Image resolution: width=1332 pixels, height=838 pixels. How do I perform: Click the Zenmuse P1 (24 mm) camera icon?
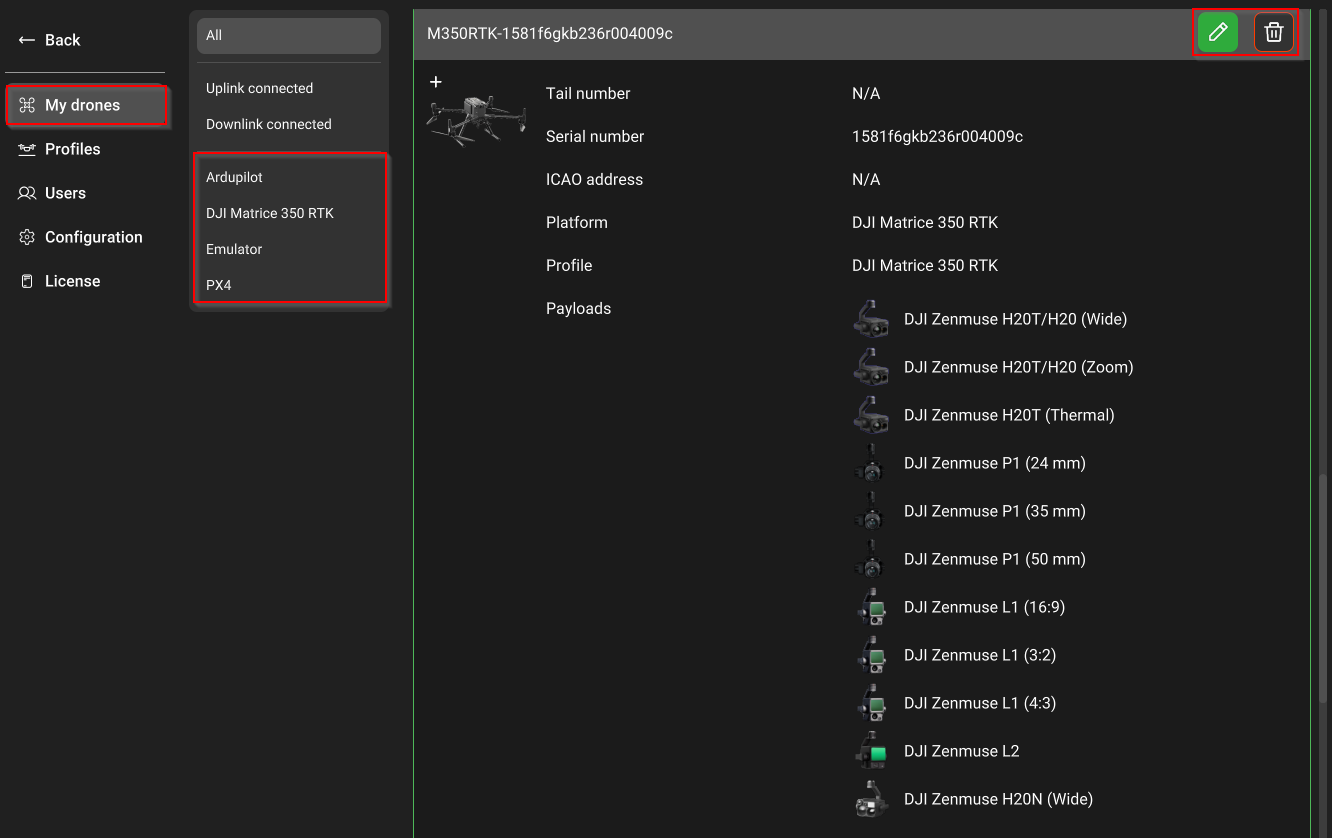coord(871,463)
